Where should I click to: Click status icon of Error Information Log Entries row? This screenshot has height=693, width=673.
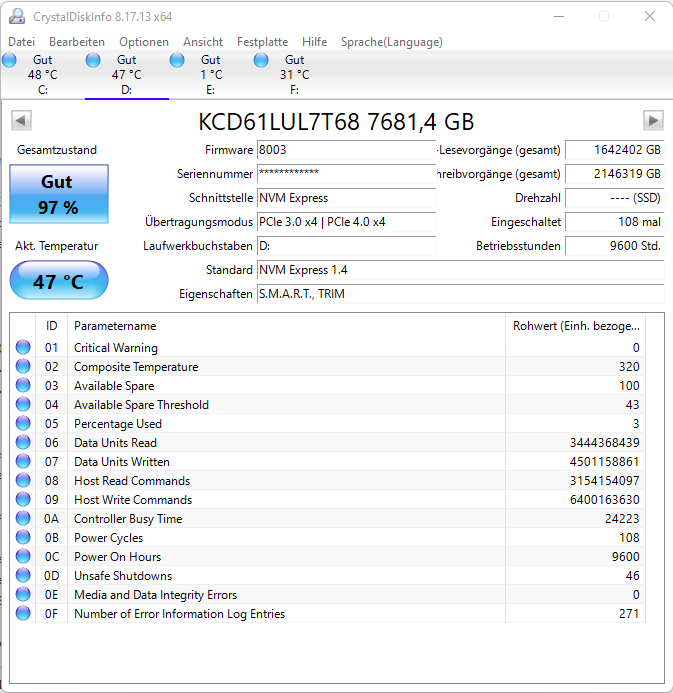click(23, 613)
